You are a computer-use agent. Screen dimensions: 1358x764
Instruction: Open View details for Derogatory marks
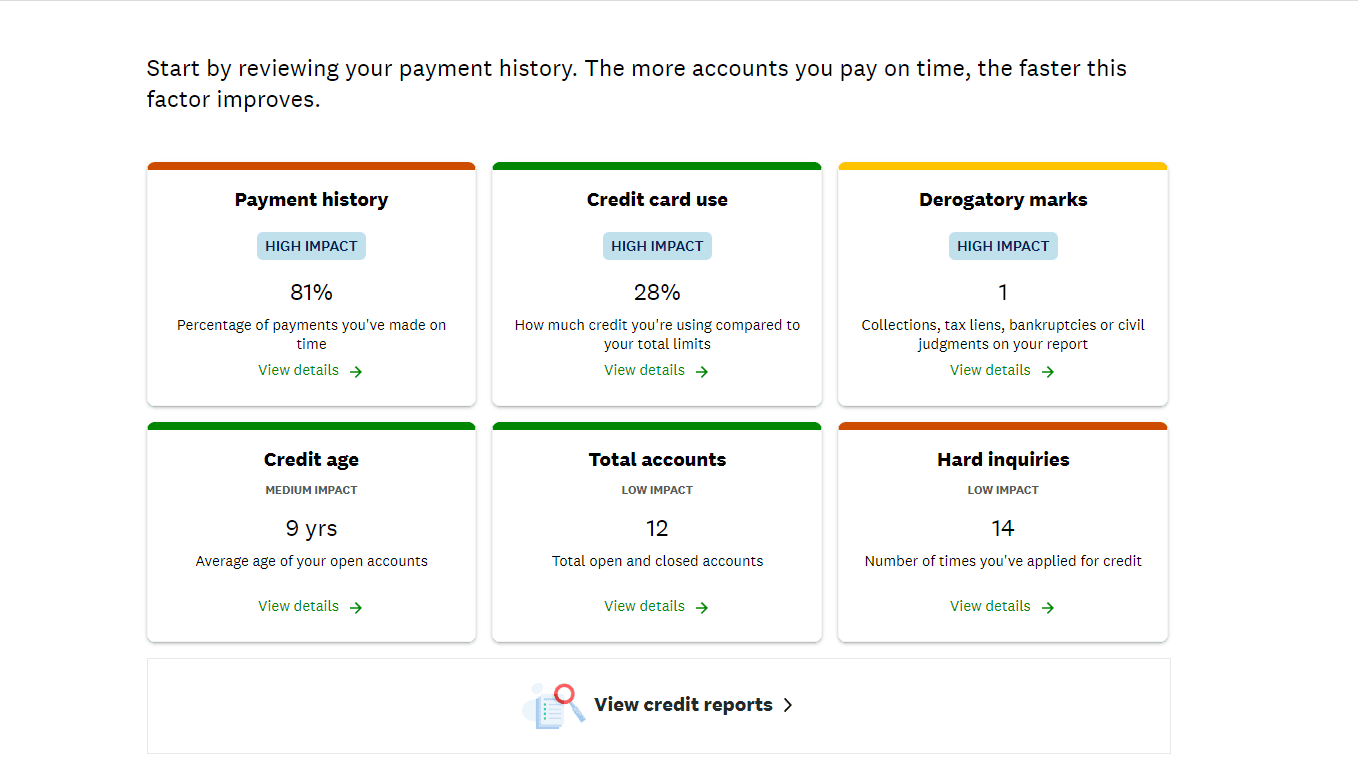[x=990, y=370]
